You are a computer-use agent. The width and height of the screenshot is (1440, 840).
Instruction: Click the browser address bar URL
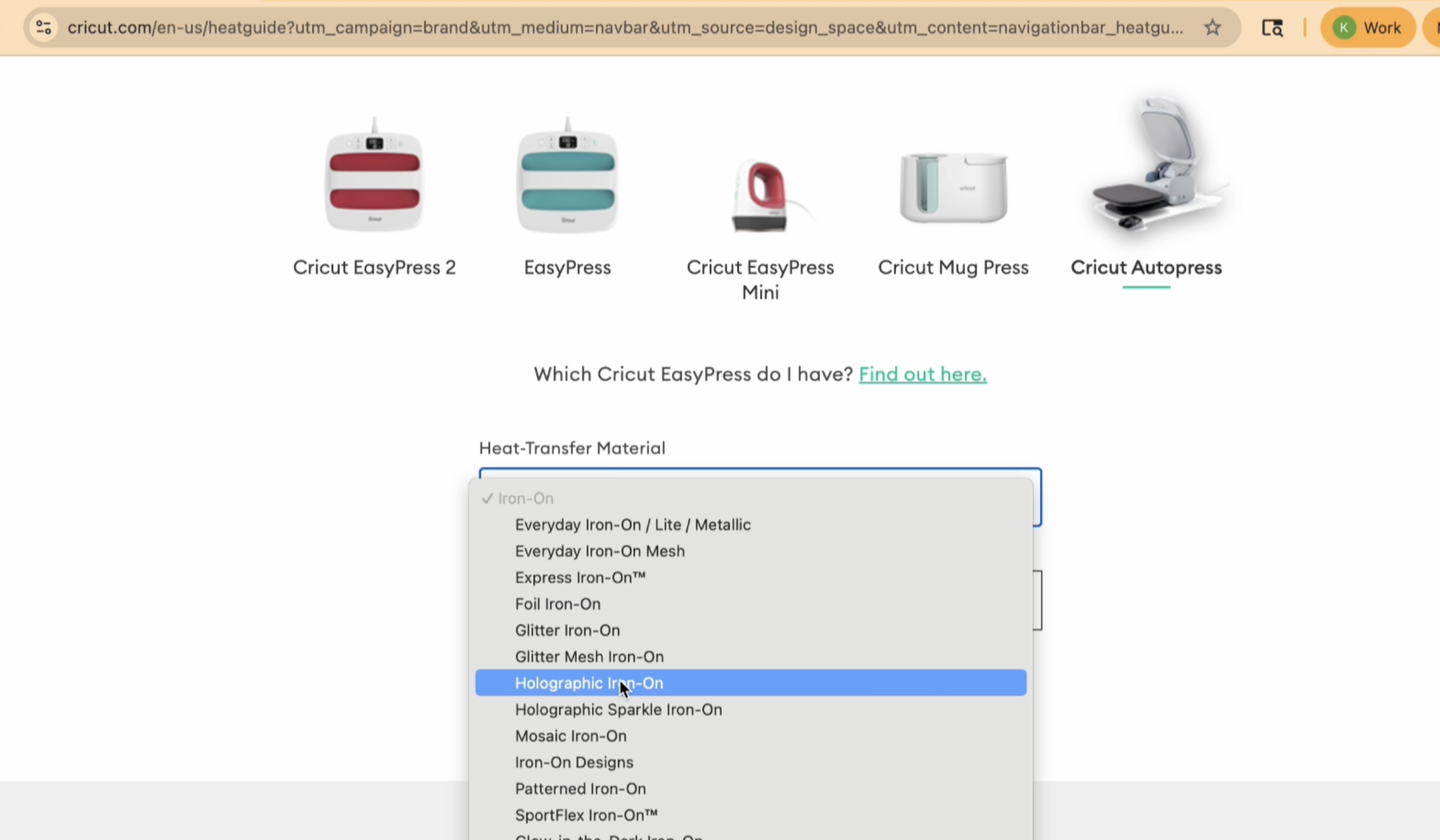(623, 28)
